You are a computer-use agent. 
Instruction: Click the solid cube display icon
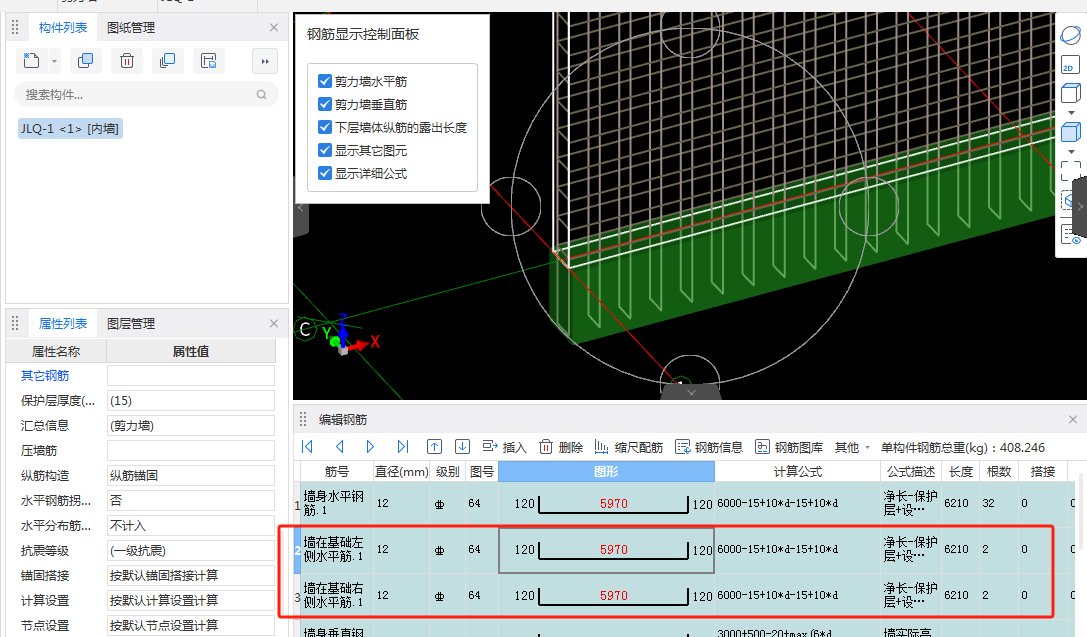pos(1070,132)
